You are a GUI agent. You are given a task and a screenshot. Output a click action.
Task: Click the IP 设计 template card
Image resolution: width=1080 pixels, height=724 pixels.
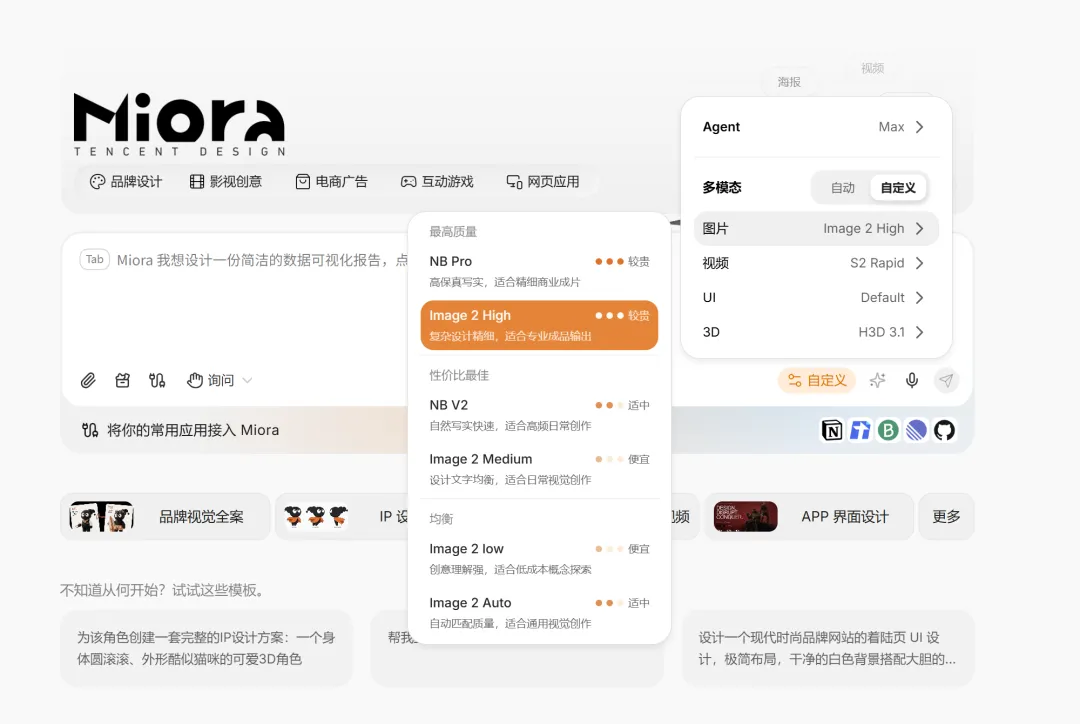(x=342, y=517)
